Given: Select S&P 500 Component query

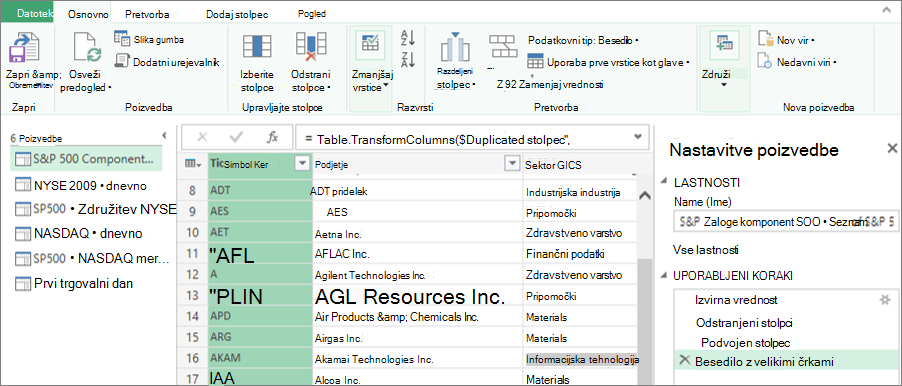Looking at the screenshot, I should (86, 159).
